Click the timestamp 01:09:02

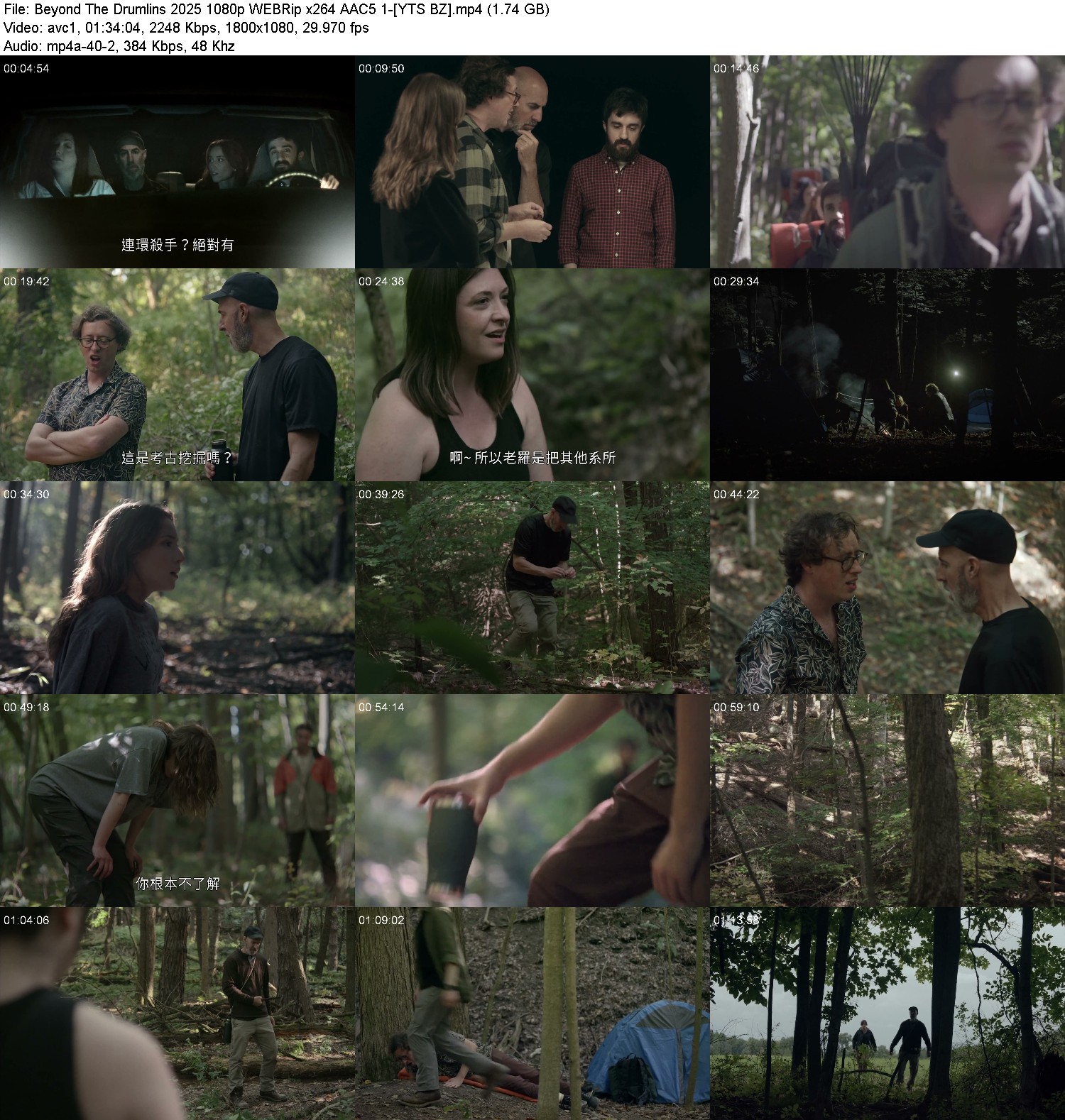381,921
